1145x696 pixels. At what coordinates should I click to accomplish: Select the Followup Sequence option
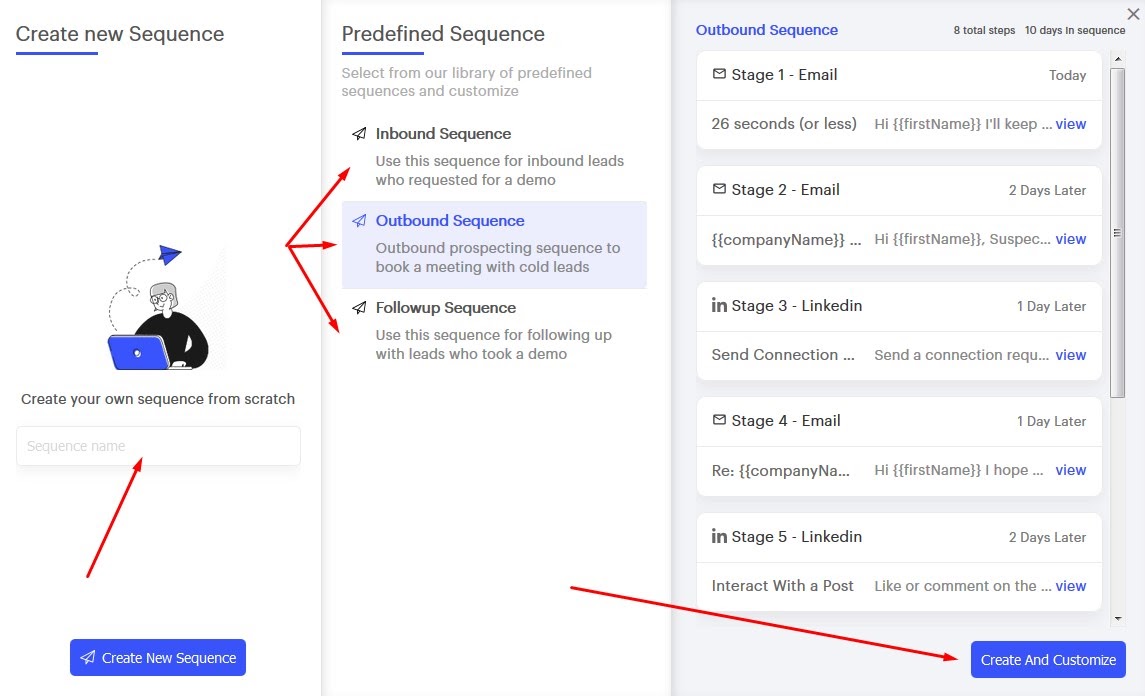494,330
